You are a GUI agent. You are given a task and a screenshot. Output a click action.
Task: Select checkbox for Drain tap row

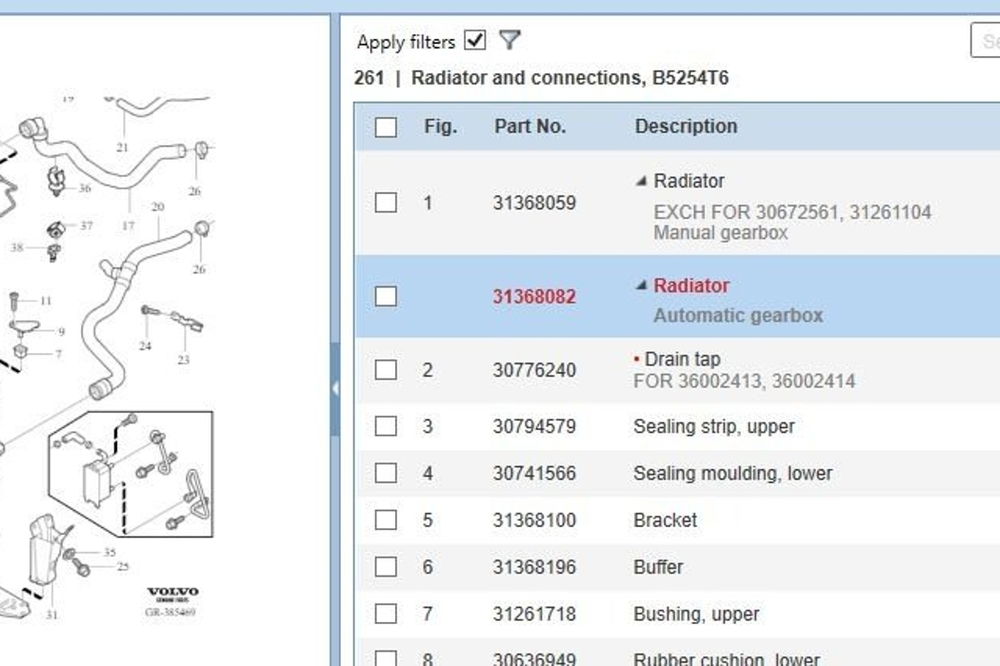coord(386,370)
